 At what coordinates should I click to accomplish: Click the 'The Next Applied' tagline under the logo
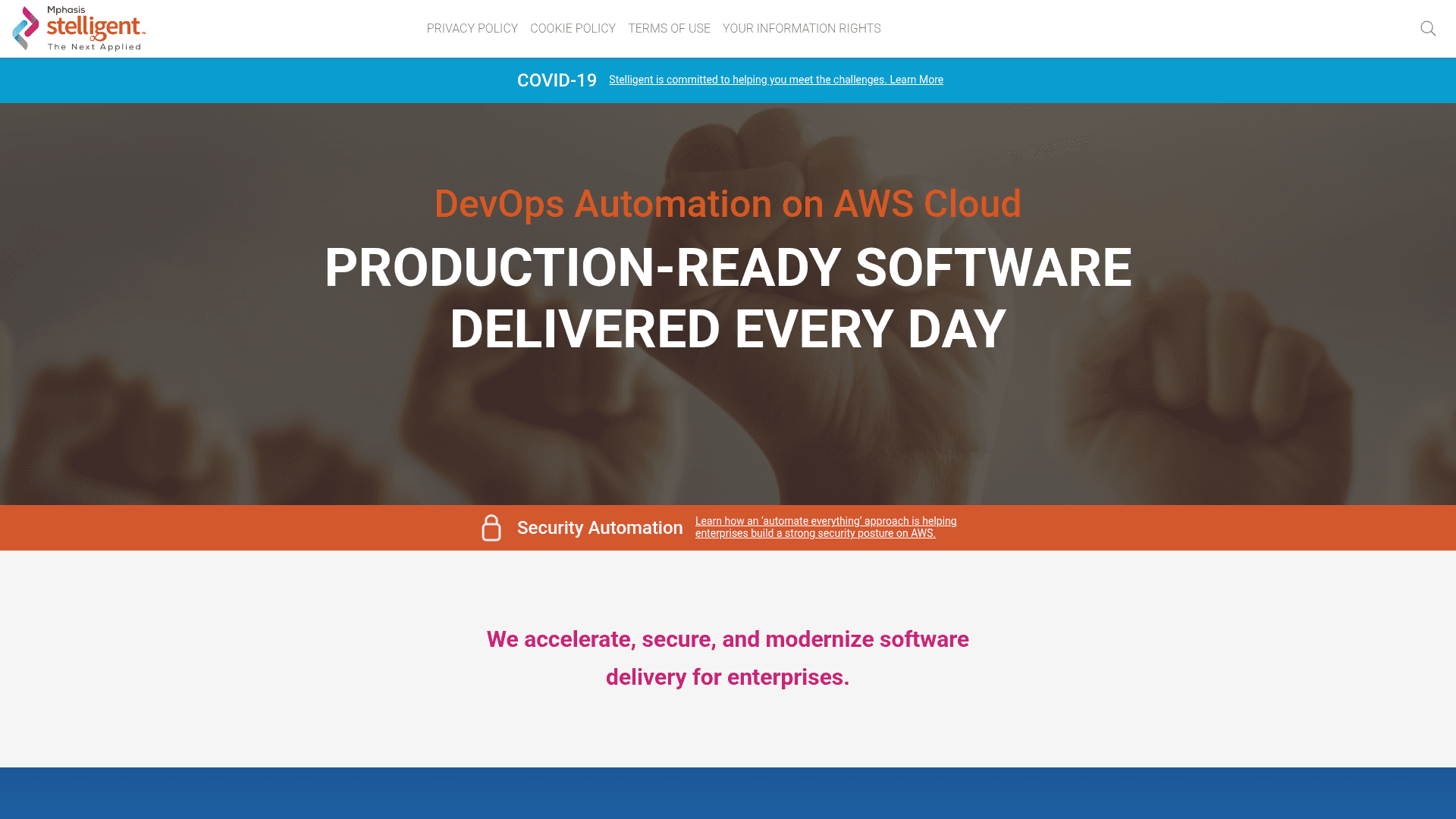[x=95, y=46]
